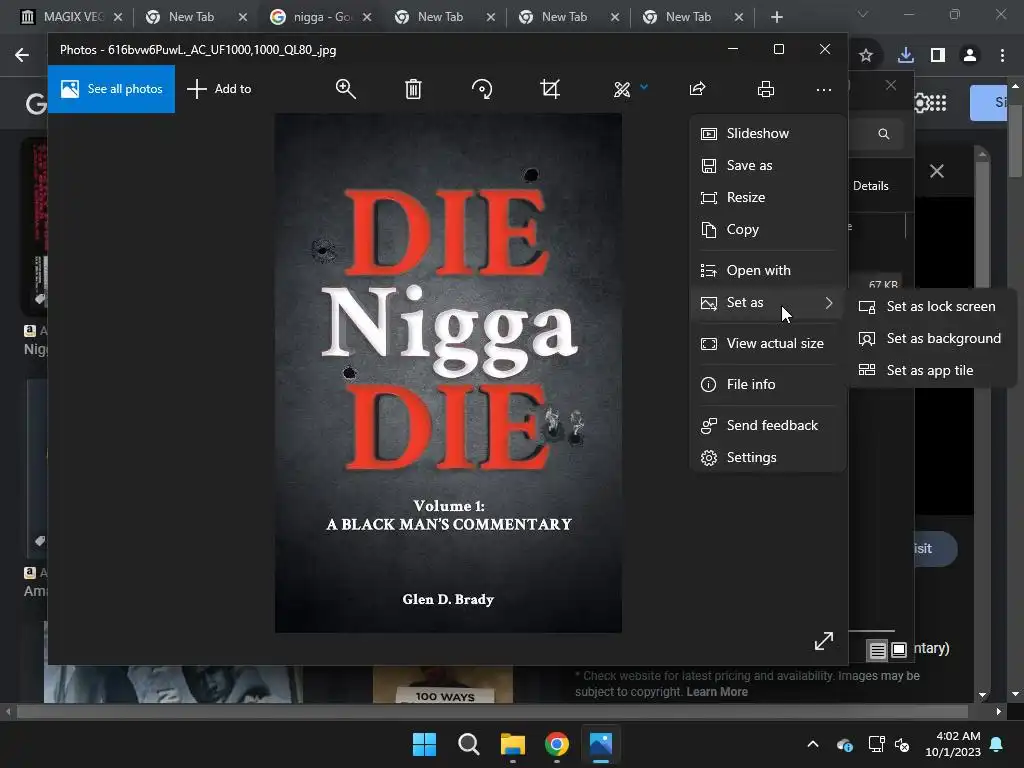Close the image preview panel with X
Viewport: 1024px width, 768px height.
click(936, 171)
